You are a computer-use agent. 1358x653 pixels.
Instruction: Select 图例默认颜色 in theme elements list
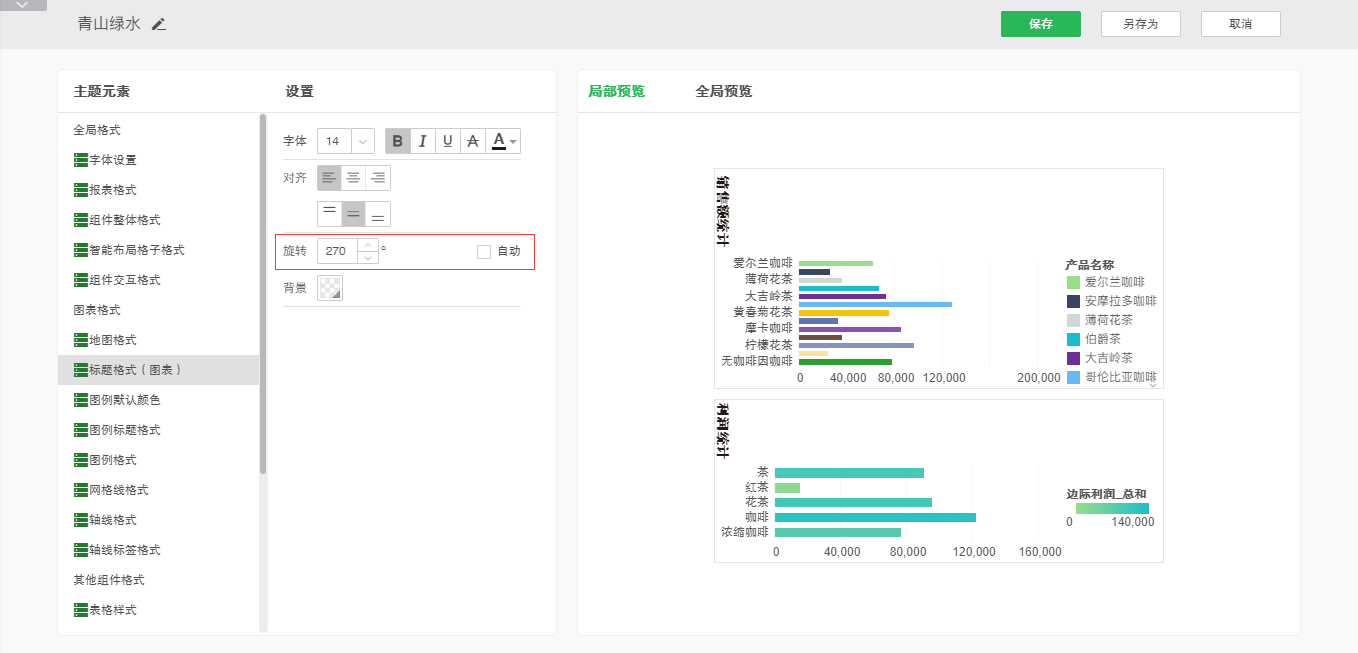pos(124,400)
